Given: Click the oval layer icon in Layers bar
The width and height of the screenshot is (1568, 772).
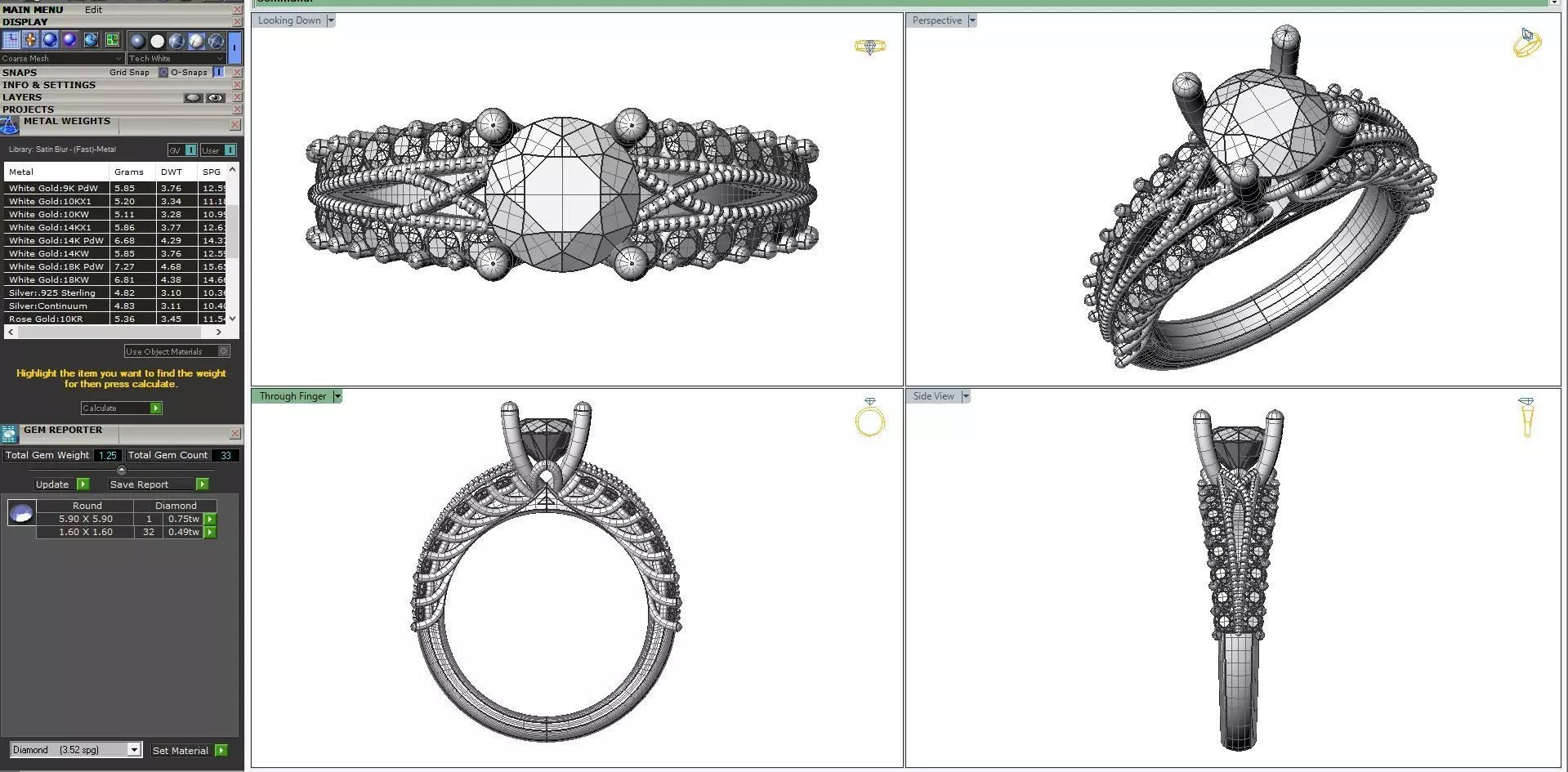Looking at the screenshot, I should (x=193, y=97).
